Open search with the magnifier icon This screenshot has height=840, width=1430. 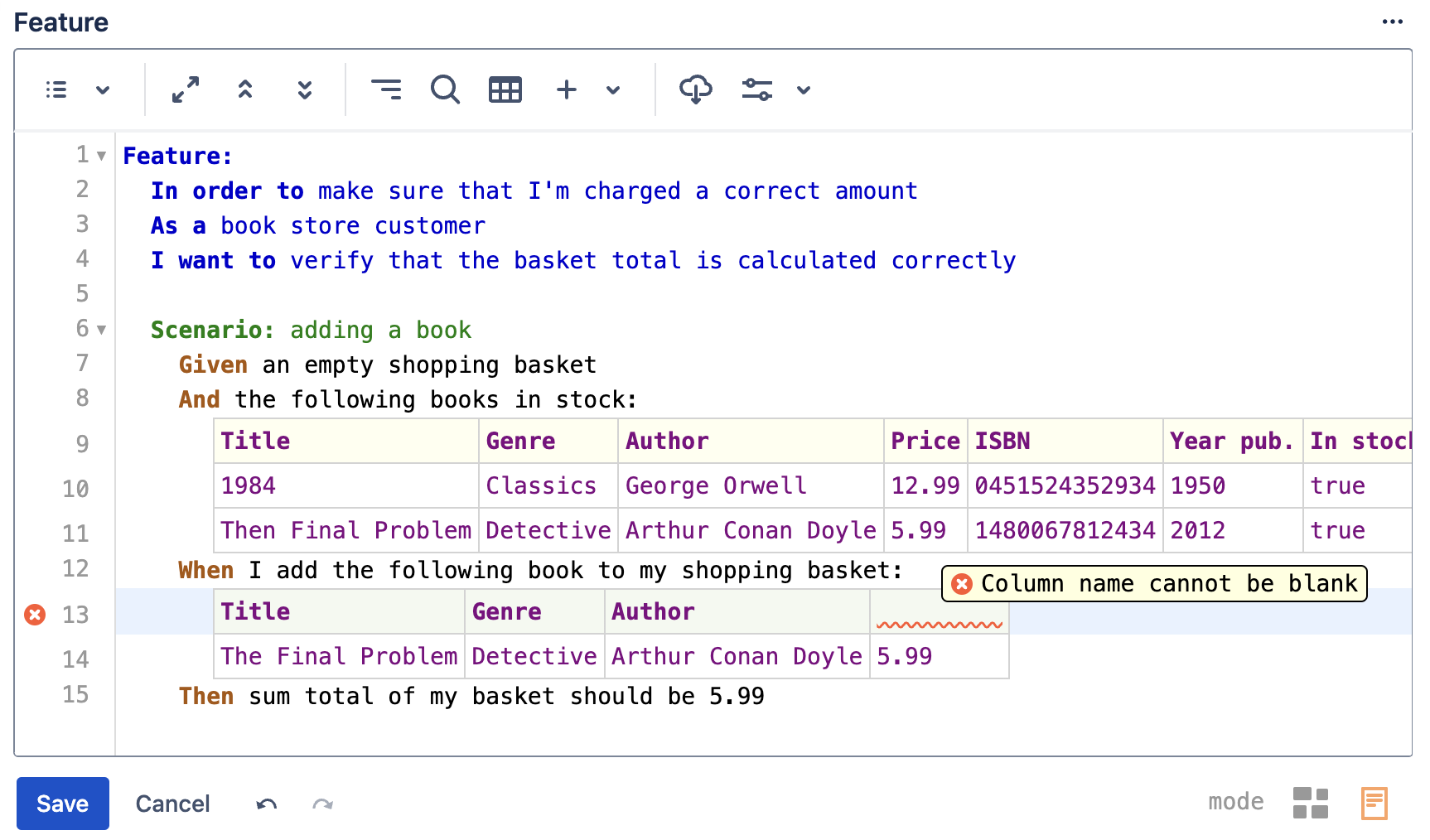tap(445, 89)
